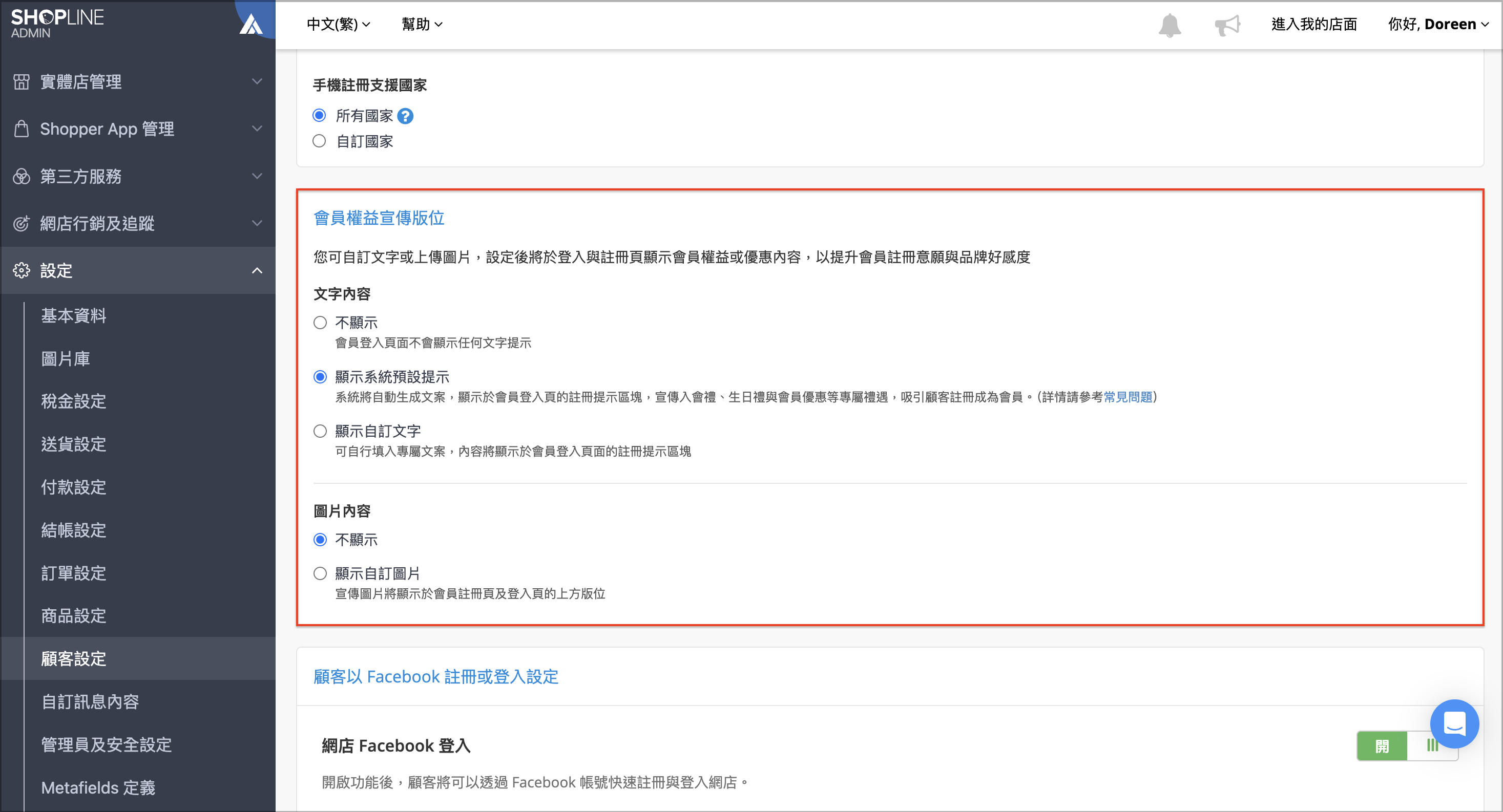1503x812 pixels.
Task: Click the help icon beside 所有國家
Action: [405, 116]
